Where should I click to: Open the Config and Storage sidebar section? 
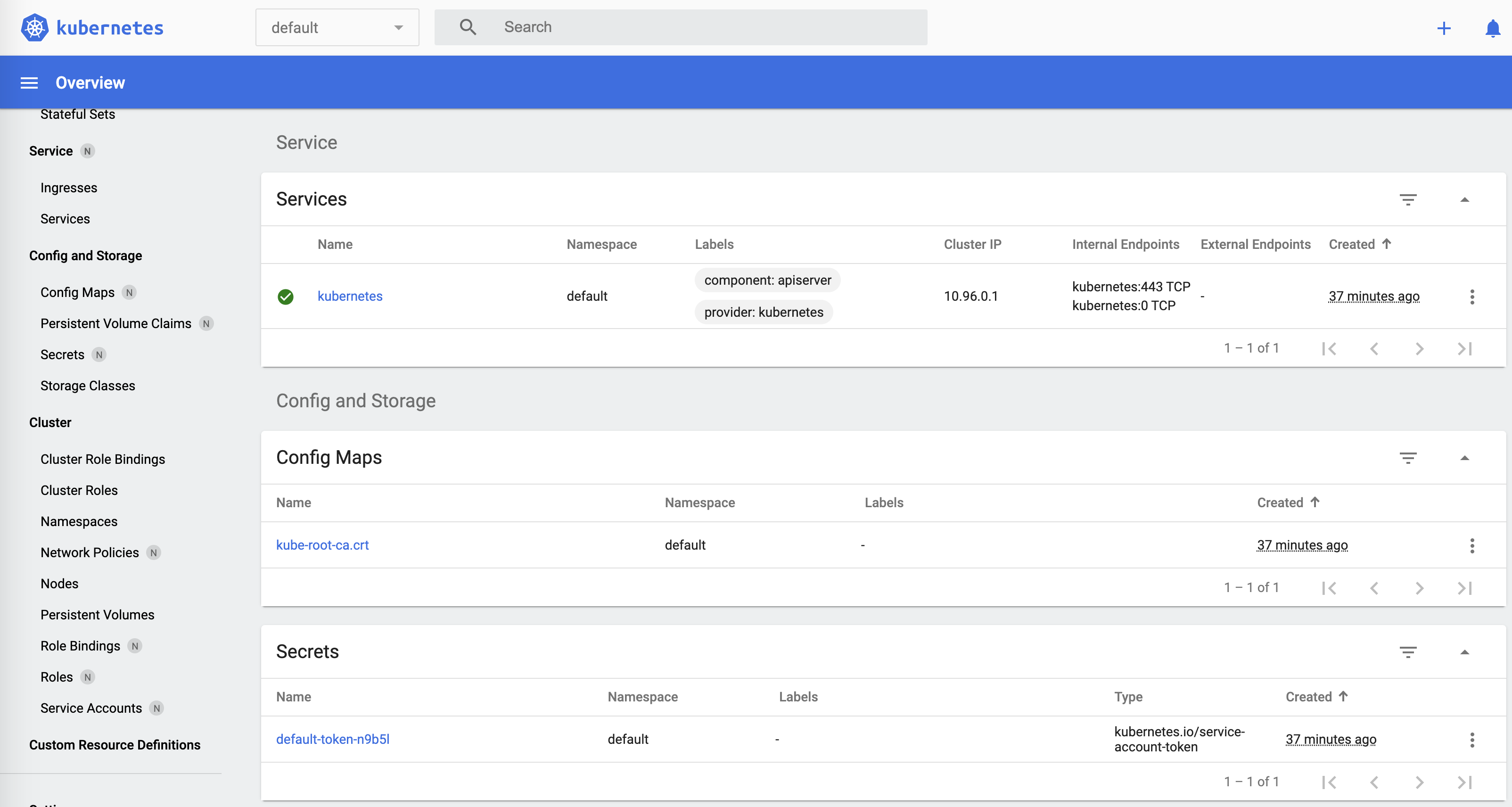coord(86,255)
